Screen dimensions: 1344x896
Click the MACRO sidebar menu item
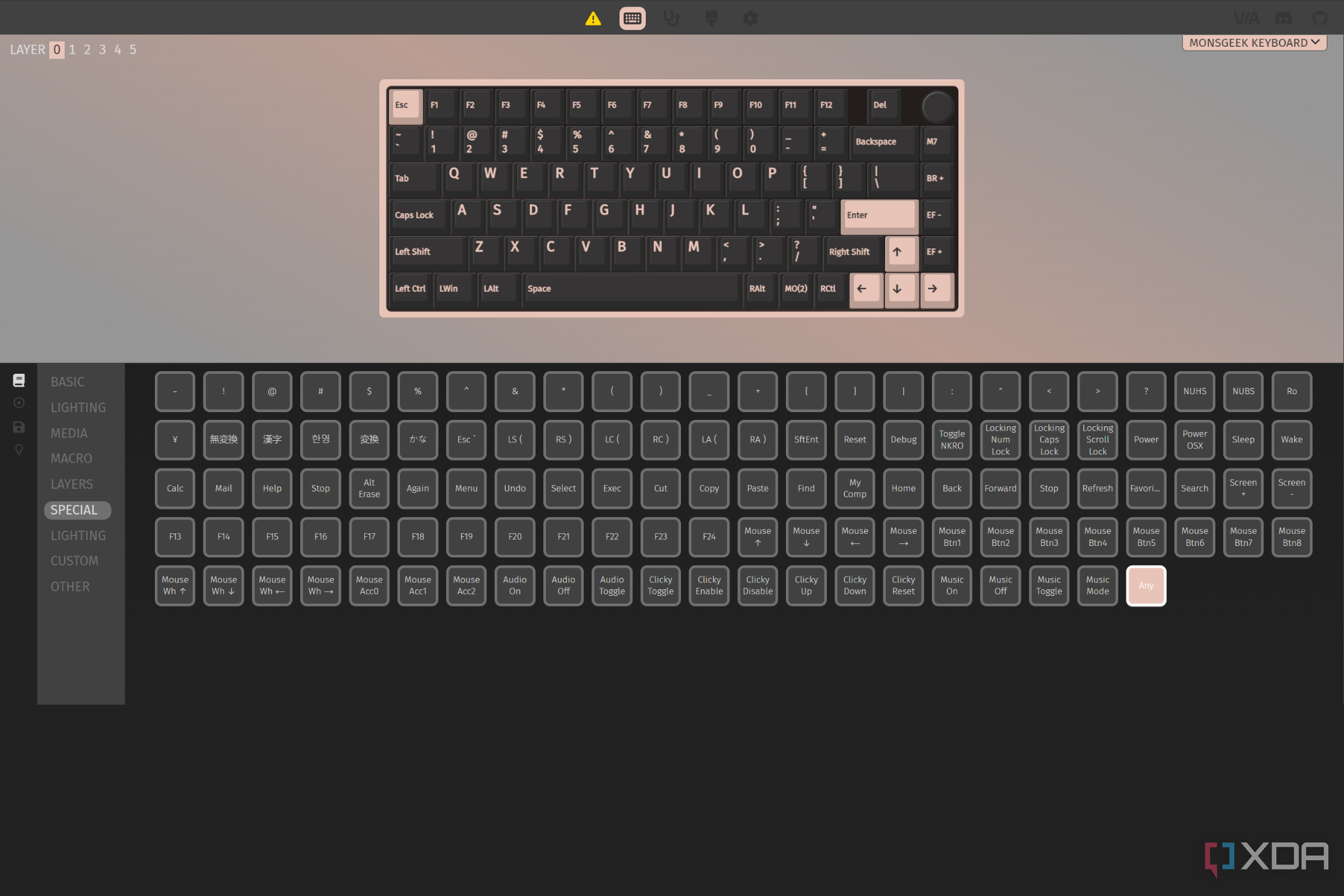tap(70, 458)
